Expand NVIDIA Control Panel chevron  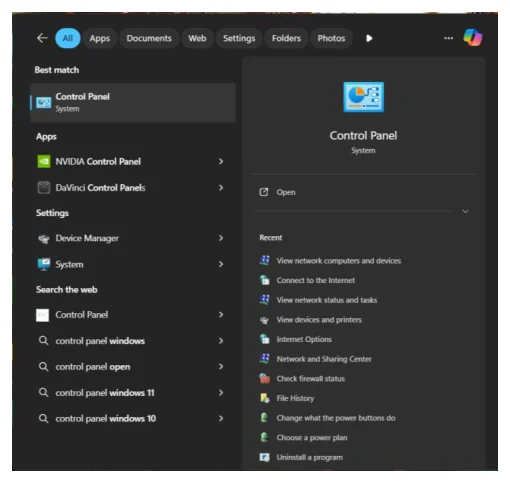[x=221, y=161]
